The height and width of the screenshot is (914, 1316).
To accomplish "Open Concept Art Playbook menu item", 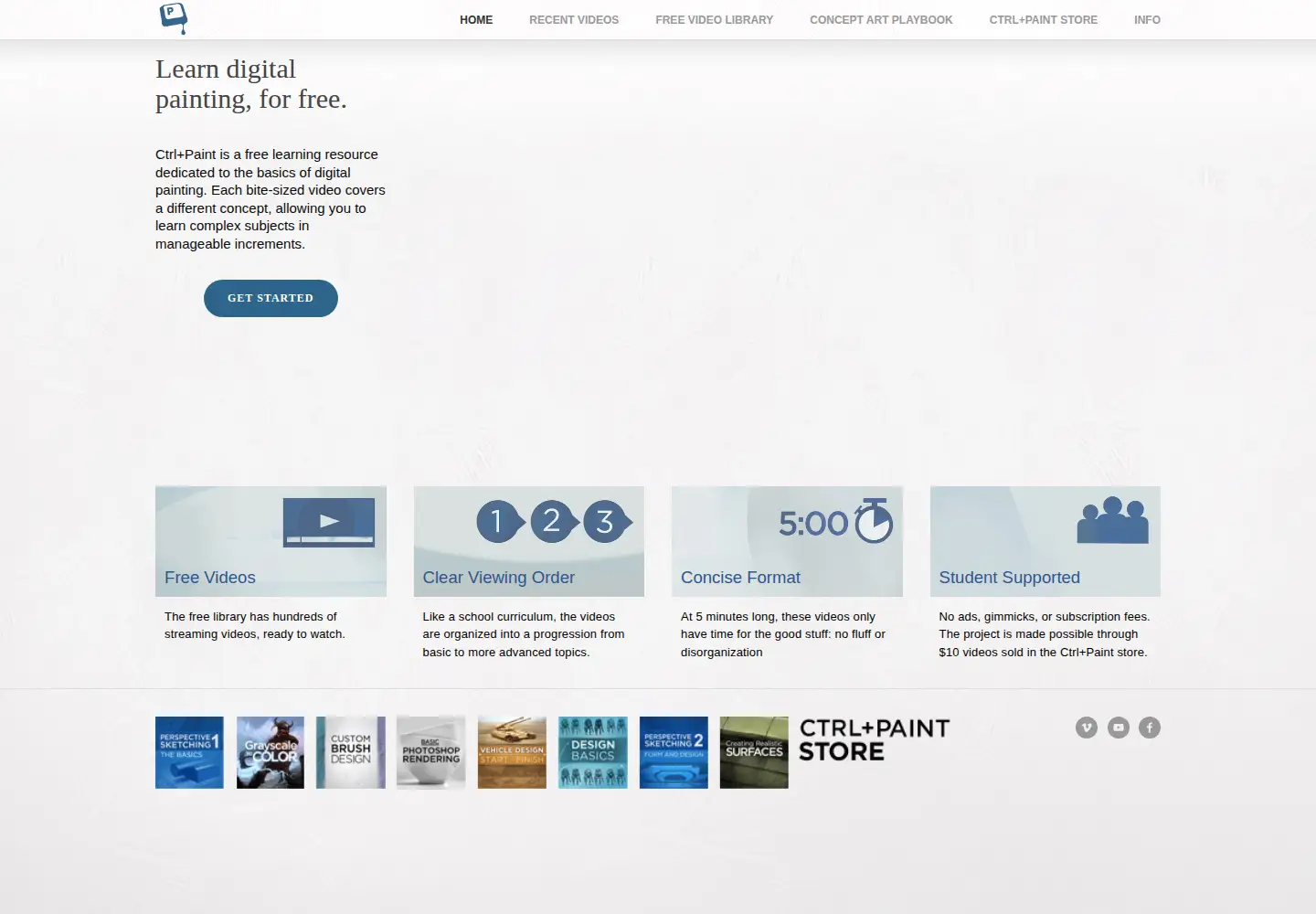I will [x=881, y=20].
